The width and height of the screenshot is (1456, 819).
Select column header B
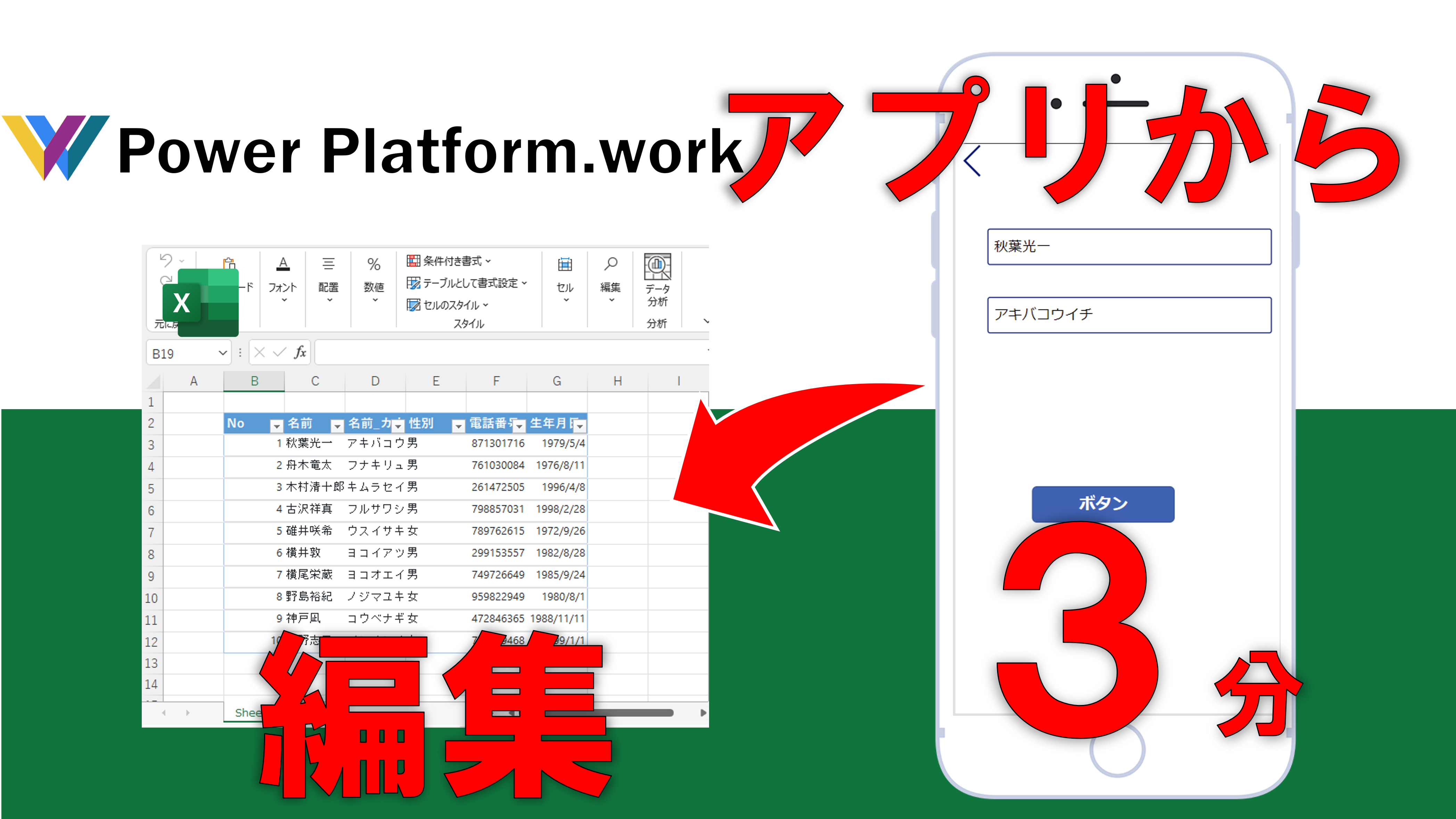(x=254, y=381)
